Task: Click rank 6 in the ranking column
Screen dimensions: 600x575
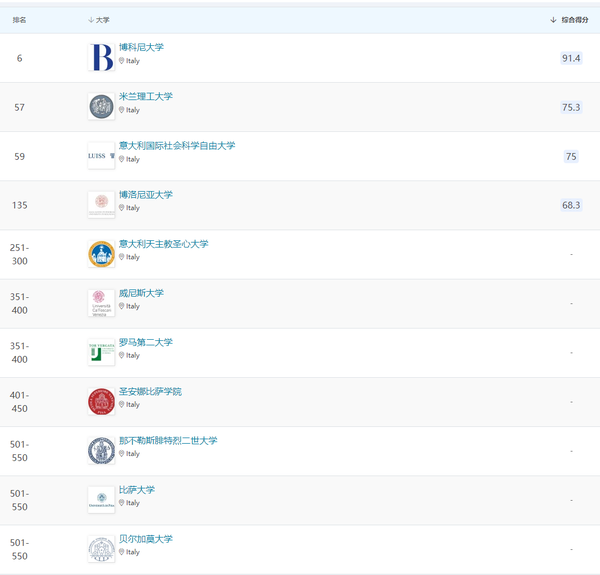Action: tap(20, 58)
